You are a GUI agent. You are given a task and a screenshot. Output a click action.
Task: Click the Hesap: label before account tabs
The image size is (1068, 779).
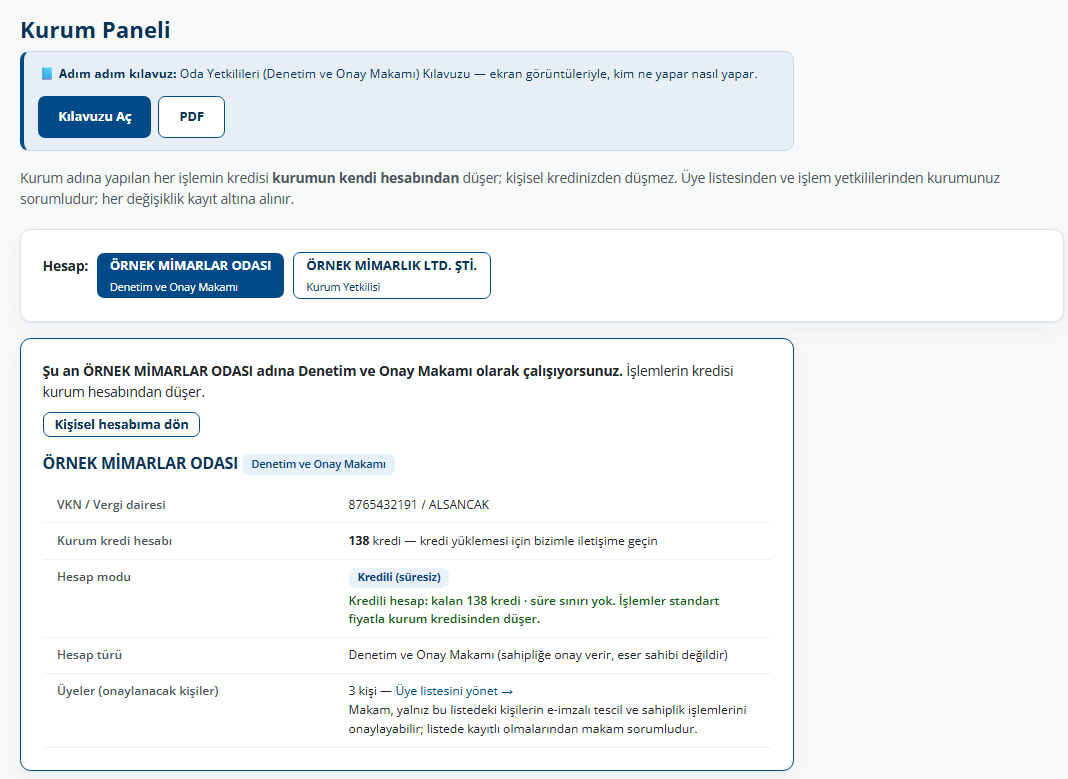(65, 266)
